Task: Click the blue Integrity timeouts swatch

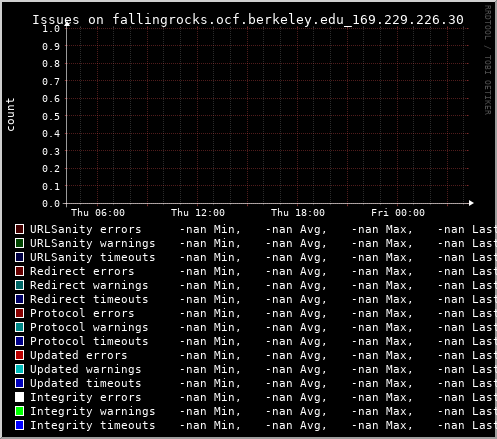Action: coord(20,425)
